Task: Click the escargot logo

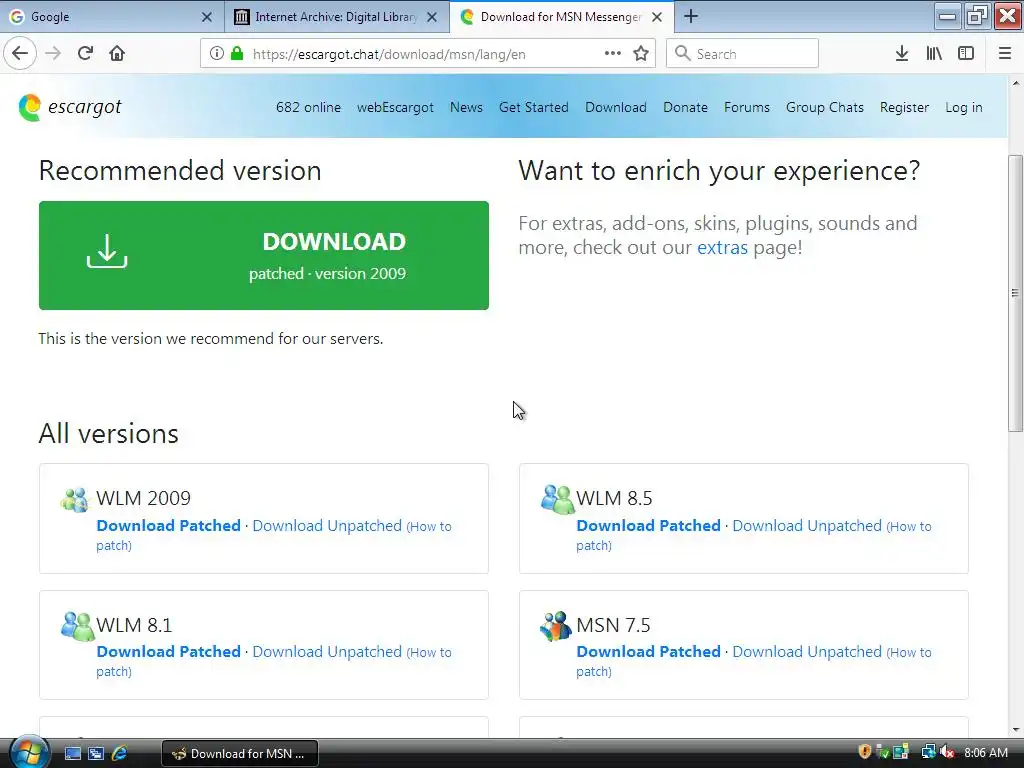Action: [x=70, y=107]
